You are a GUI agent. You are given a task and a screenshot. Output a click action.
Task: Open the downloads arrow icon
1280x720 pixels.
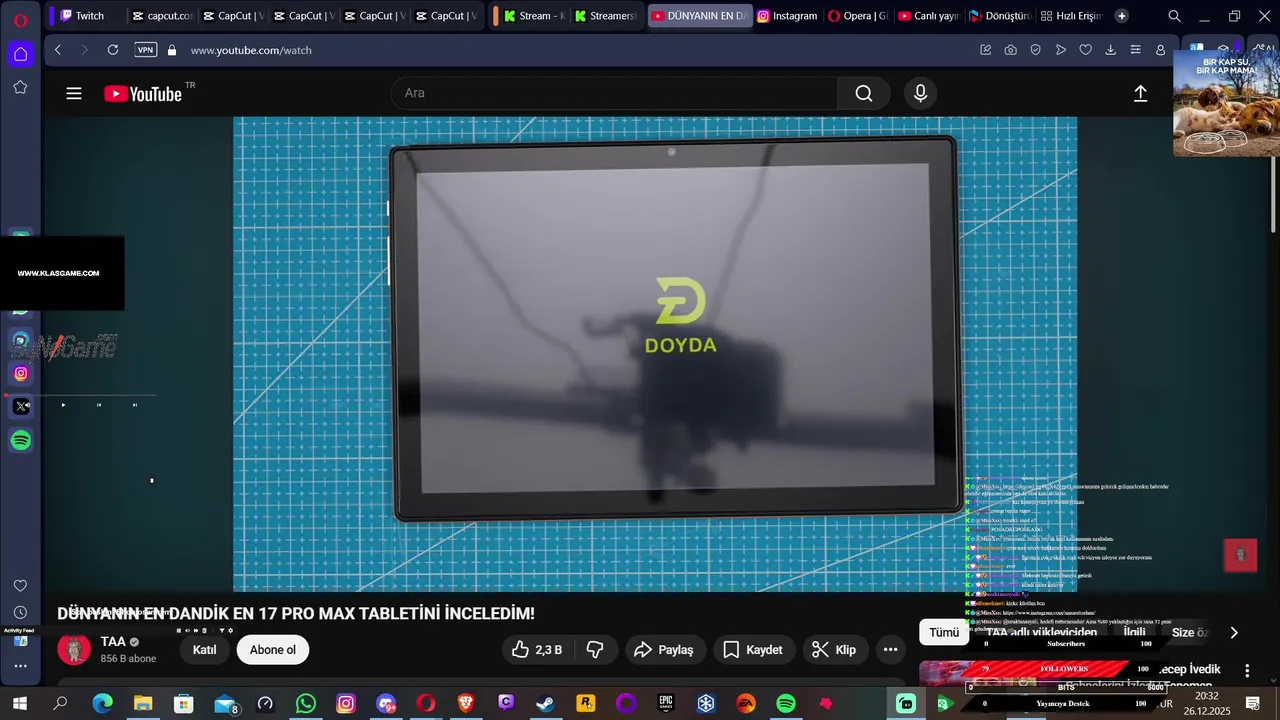1110,50
